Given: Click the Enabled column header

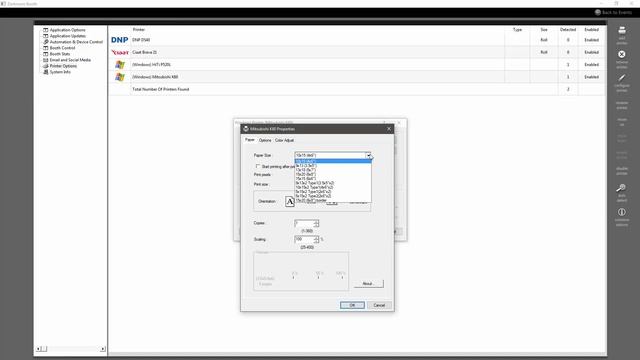Looking at the screenshot, I should point(591,29).
